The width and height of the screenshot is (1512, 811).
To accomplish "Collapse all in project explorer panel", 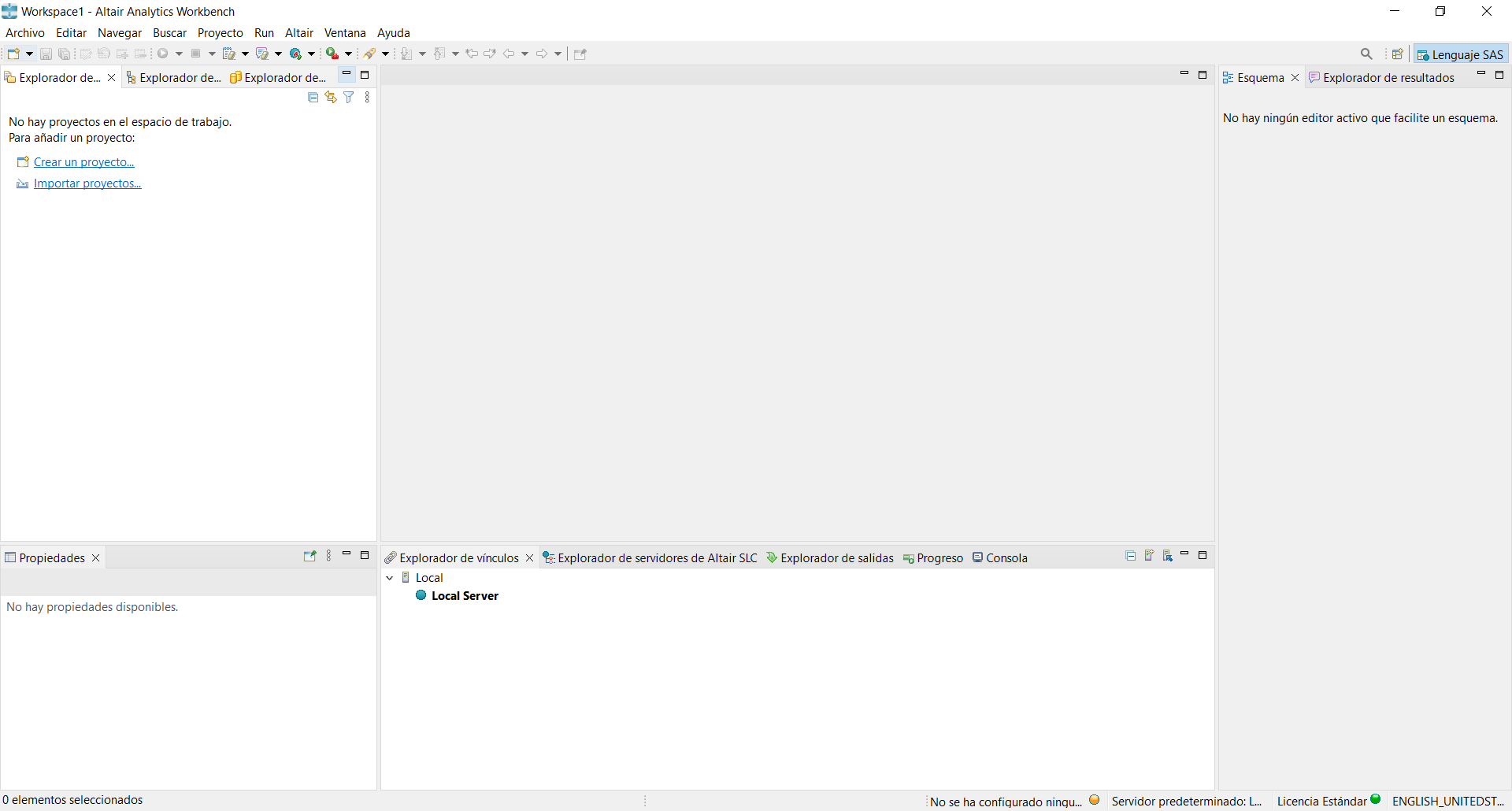I will coord(313,98).
